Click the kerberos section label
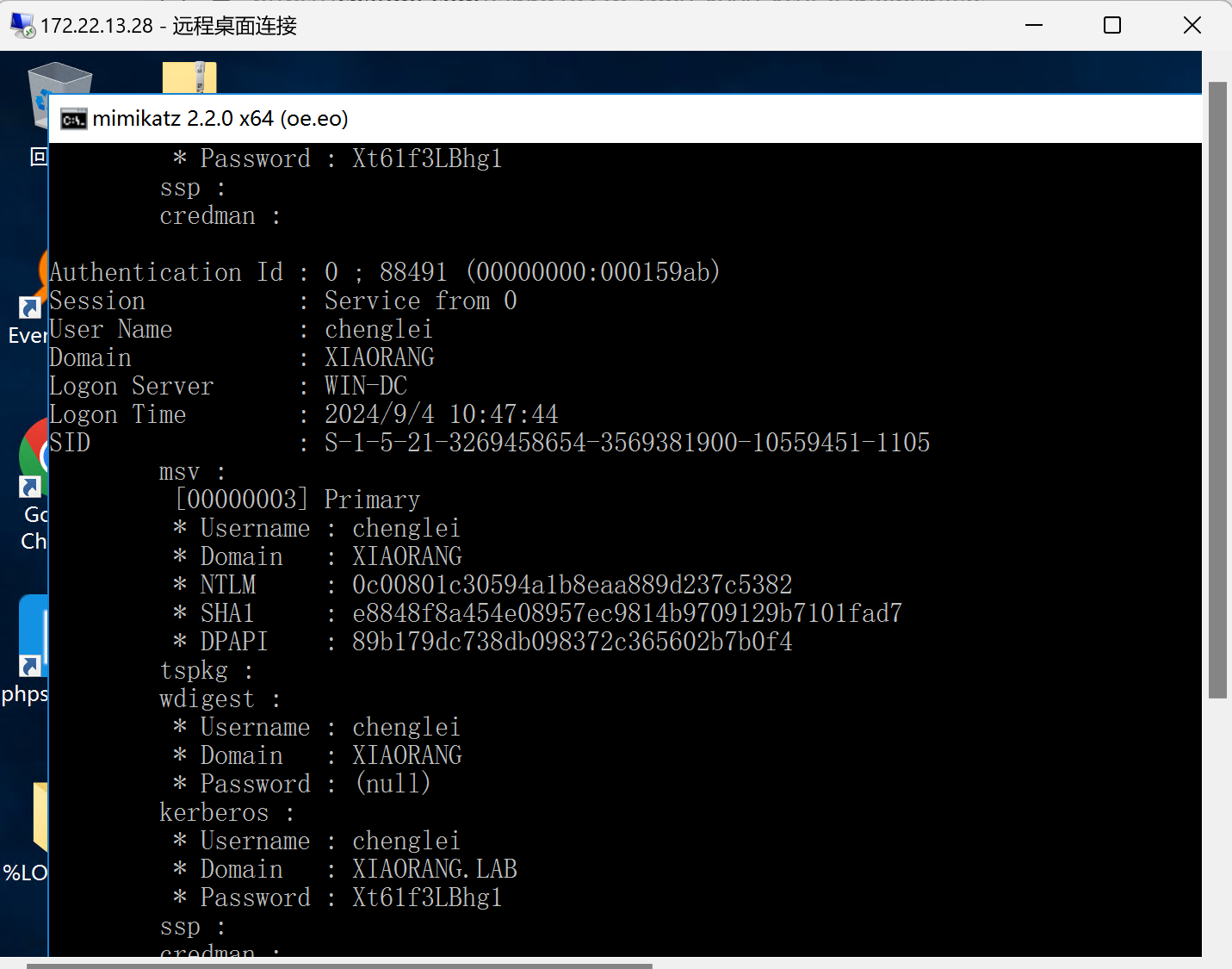1232x969 pixels. pyautogui.click(x=226, y=812)
